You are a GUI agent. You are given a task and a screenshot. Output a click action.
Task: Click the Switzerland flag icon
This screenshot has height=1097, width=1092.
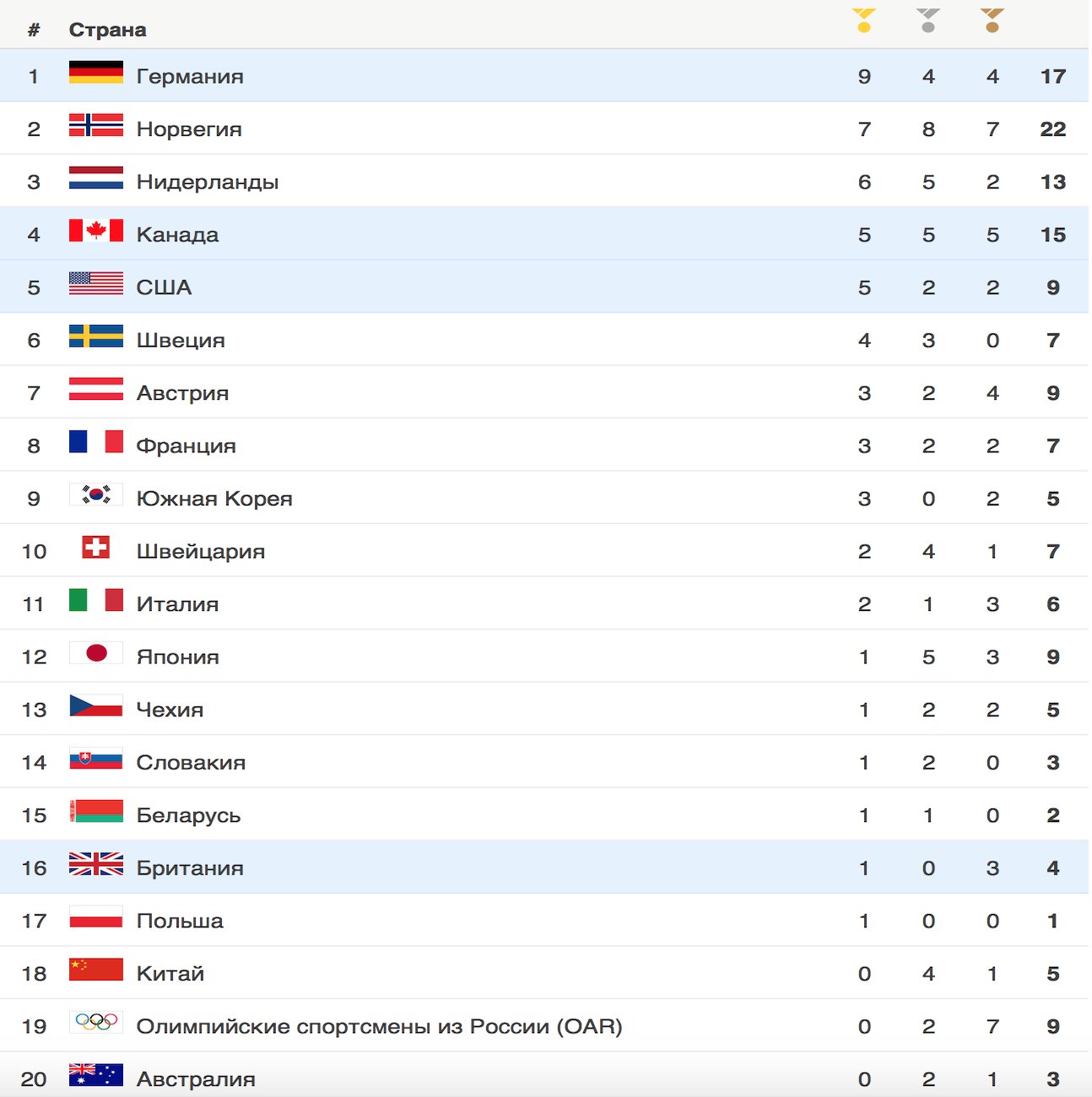point(96,547)
